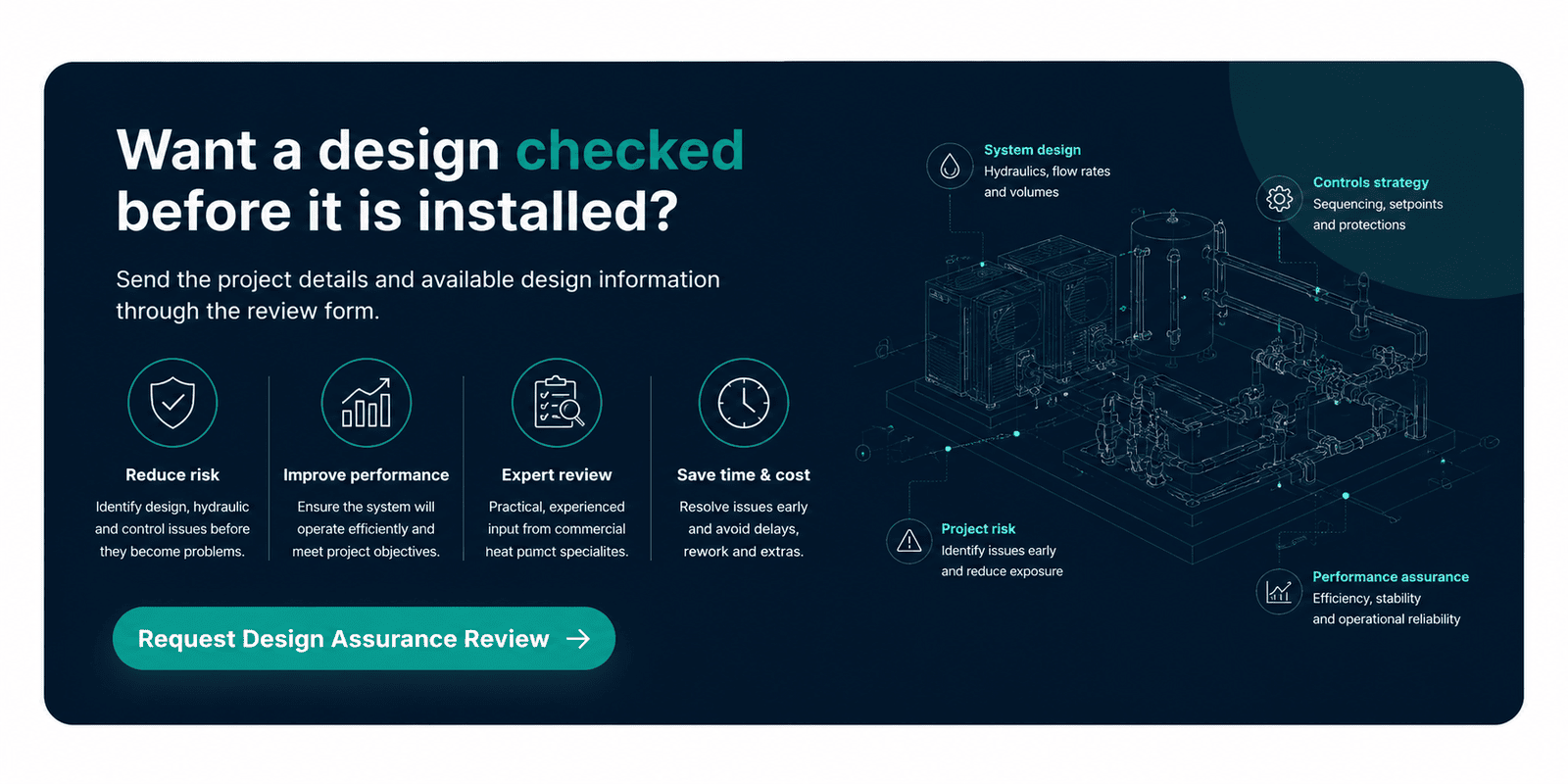Screen dimensions: 1568x784
Task: Select the Save time & cost clock icon
Action: 744,403
